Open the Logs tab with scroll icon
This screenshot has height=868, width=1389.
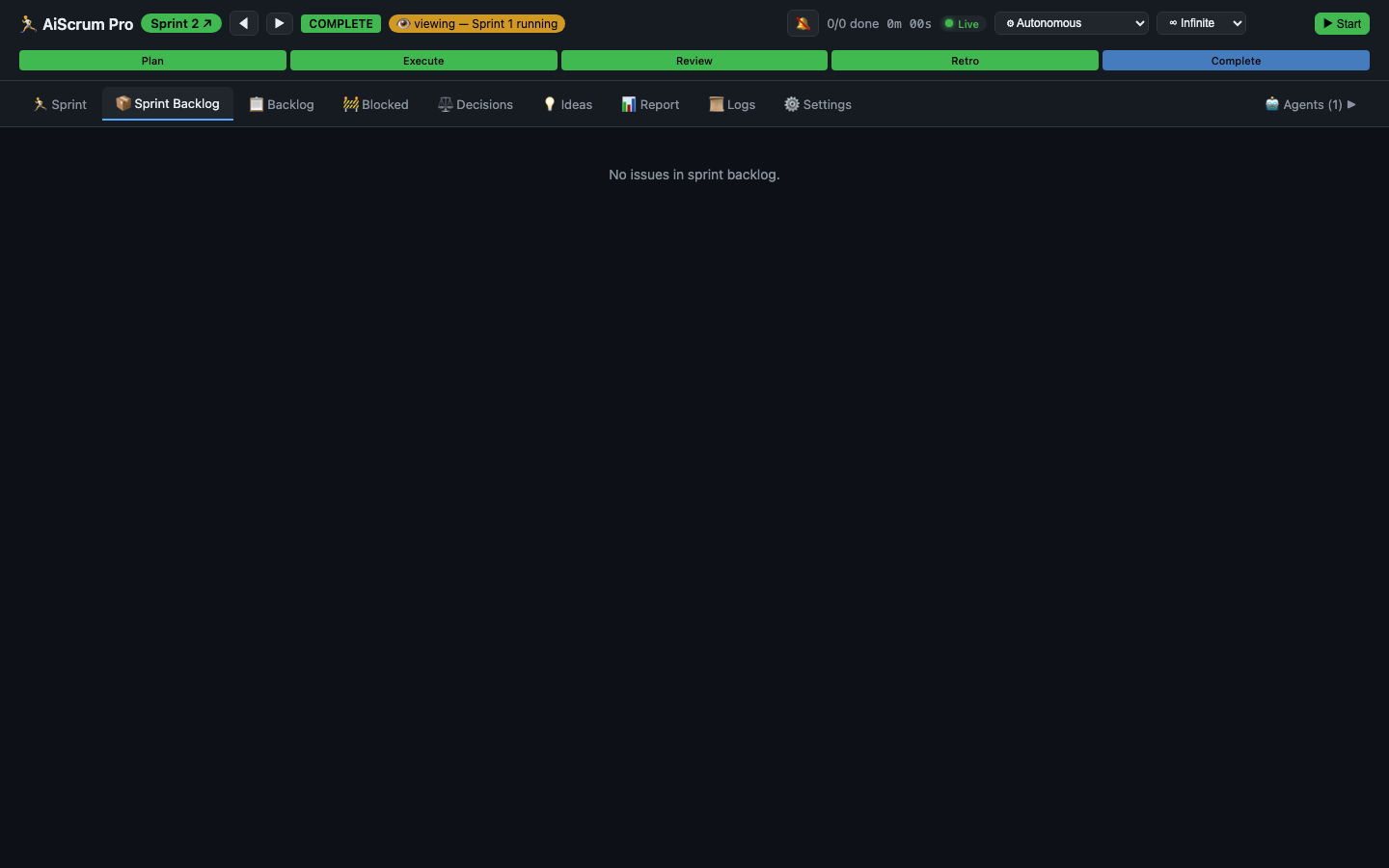[732, 104]
